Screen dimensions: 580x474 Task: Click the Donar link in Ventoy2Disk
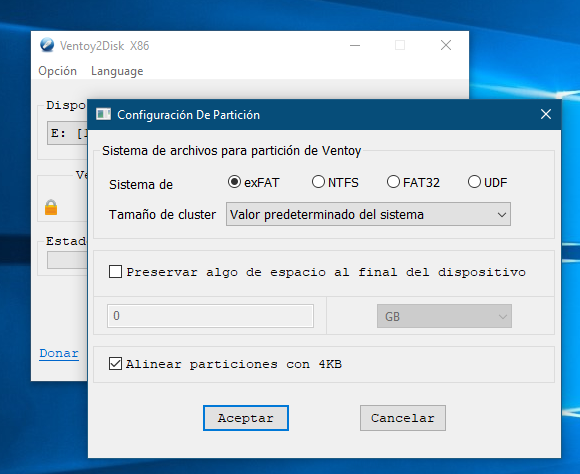[x=59, y=353]
